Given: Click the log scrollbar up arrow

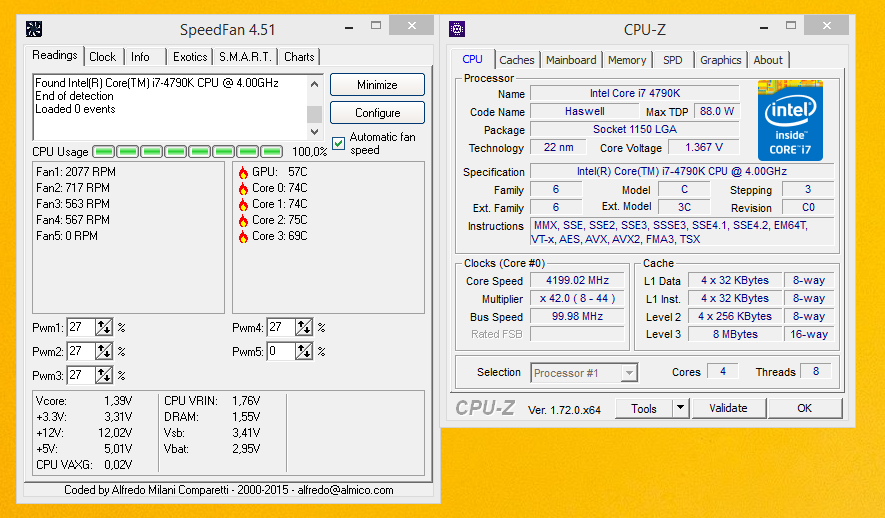Looking at the screenshot, I should point(314,84).
